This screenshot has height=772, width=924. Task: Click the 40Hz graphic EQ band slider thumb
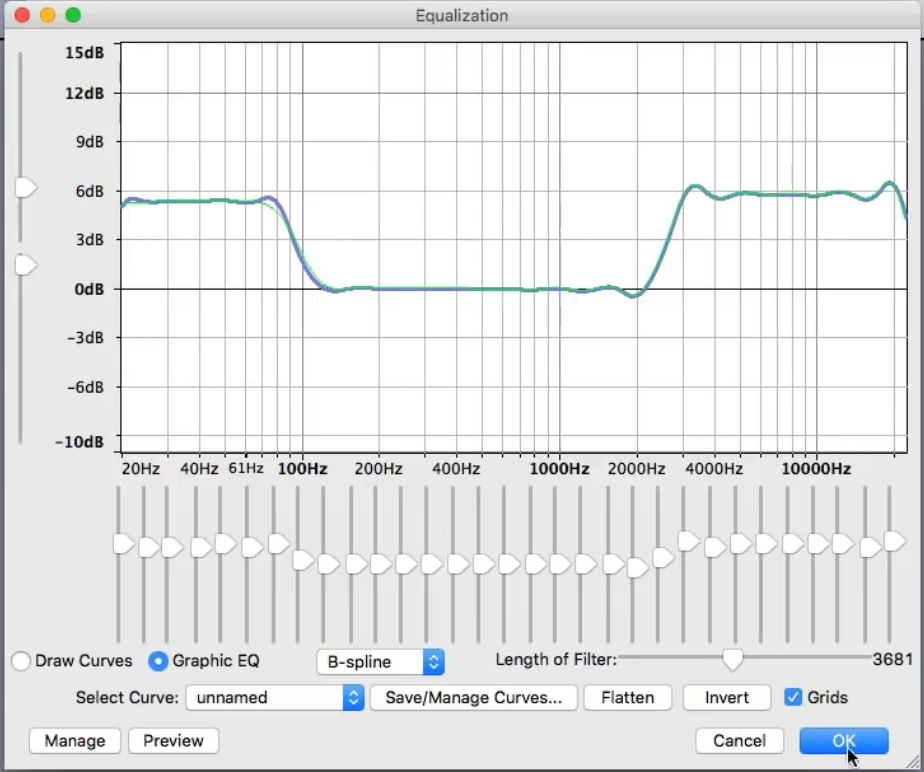pyautogui.click(x=201, y=547)
